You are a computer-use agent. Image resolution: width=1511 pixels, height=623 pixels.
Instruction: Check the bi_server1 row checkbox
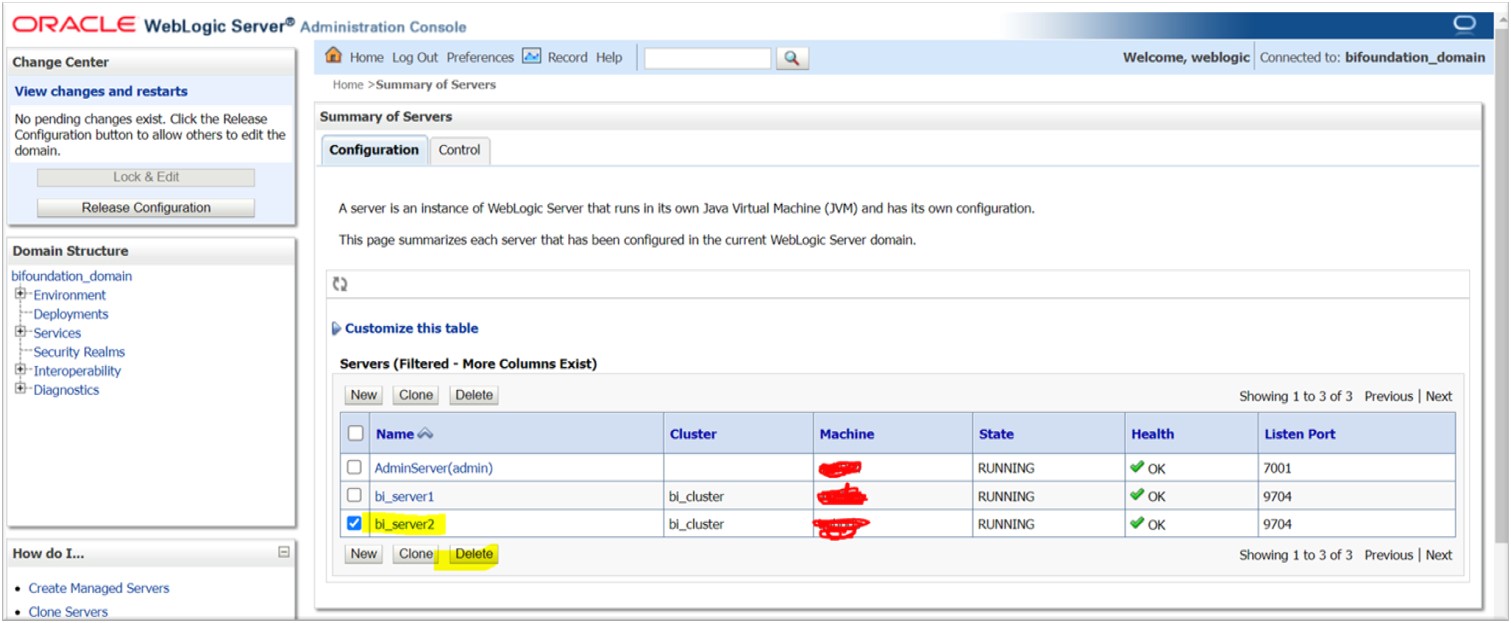pyautogui.click(x=354, y=495)
